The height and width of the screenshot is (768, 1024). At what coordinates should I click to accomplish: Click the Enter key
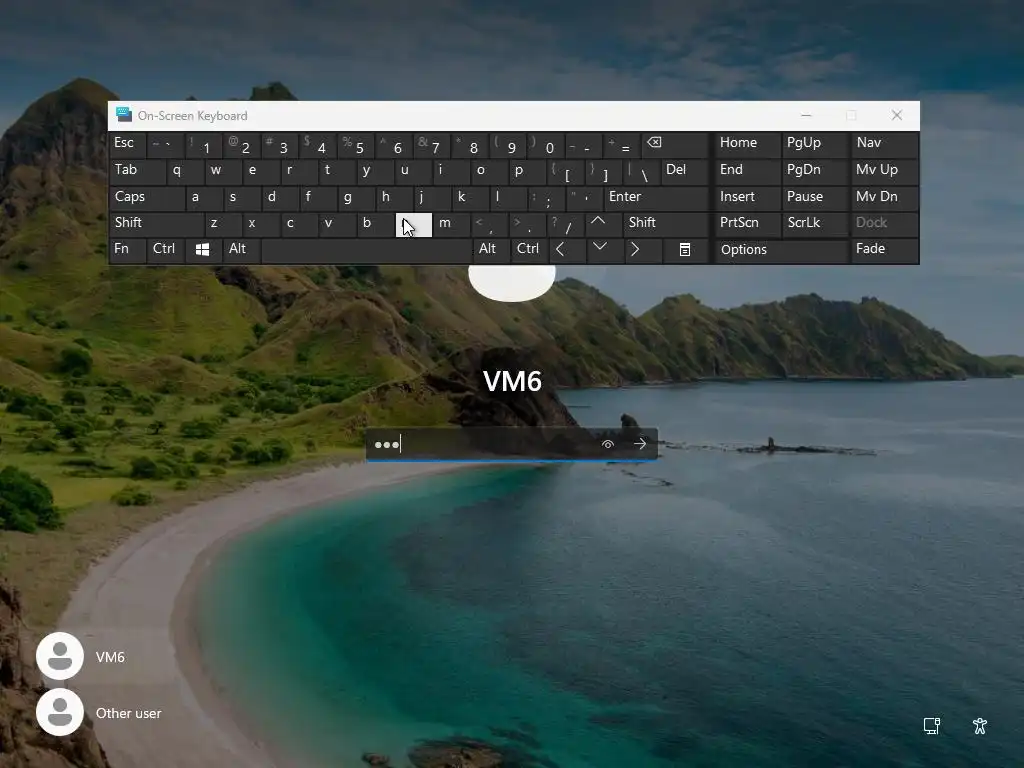[656, 198]
